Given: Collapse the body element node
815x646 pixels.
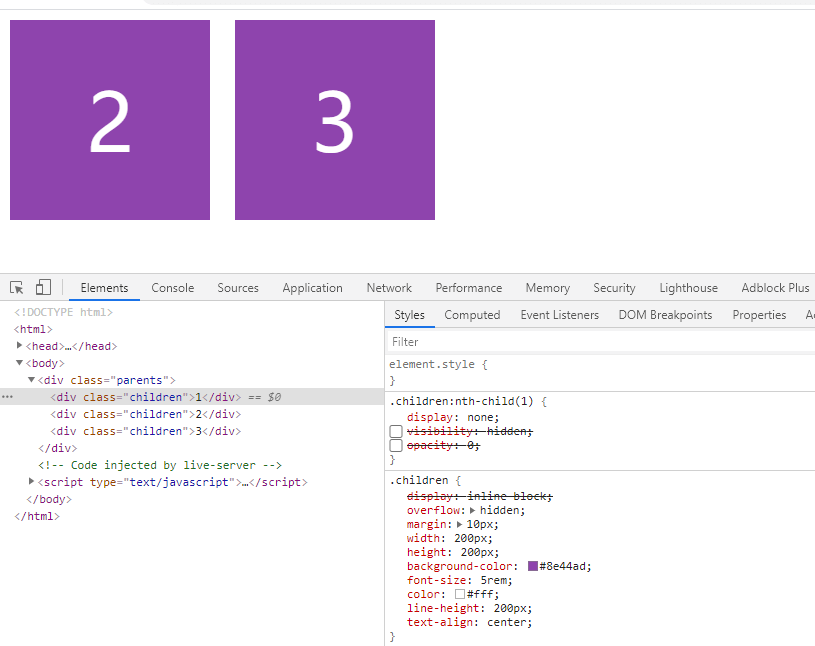Looking at the screenshot, I should (x=19, y=363).
